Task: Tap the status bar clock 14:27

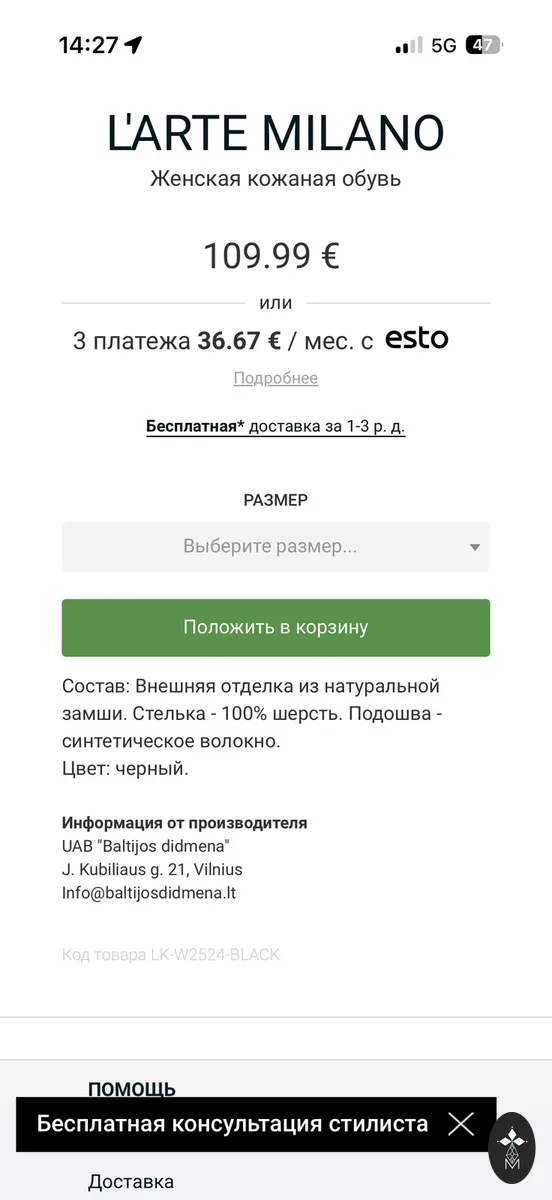Action: click(x=88, y=45)
